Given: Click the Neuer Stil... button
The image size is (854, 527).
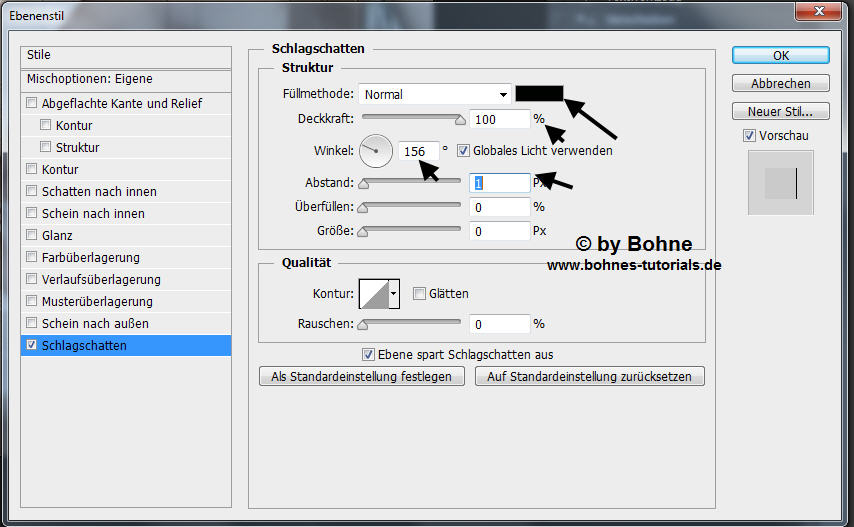Looking at the screenshot, I should 781,111.
